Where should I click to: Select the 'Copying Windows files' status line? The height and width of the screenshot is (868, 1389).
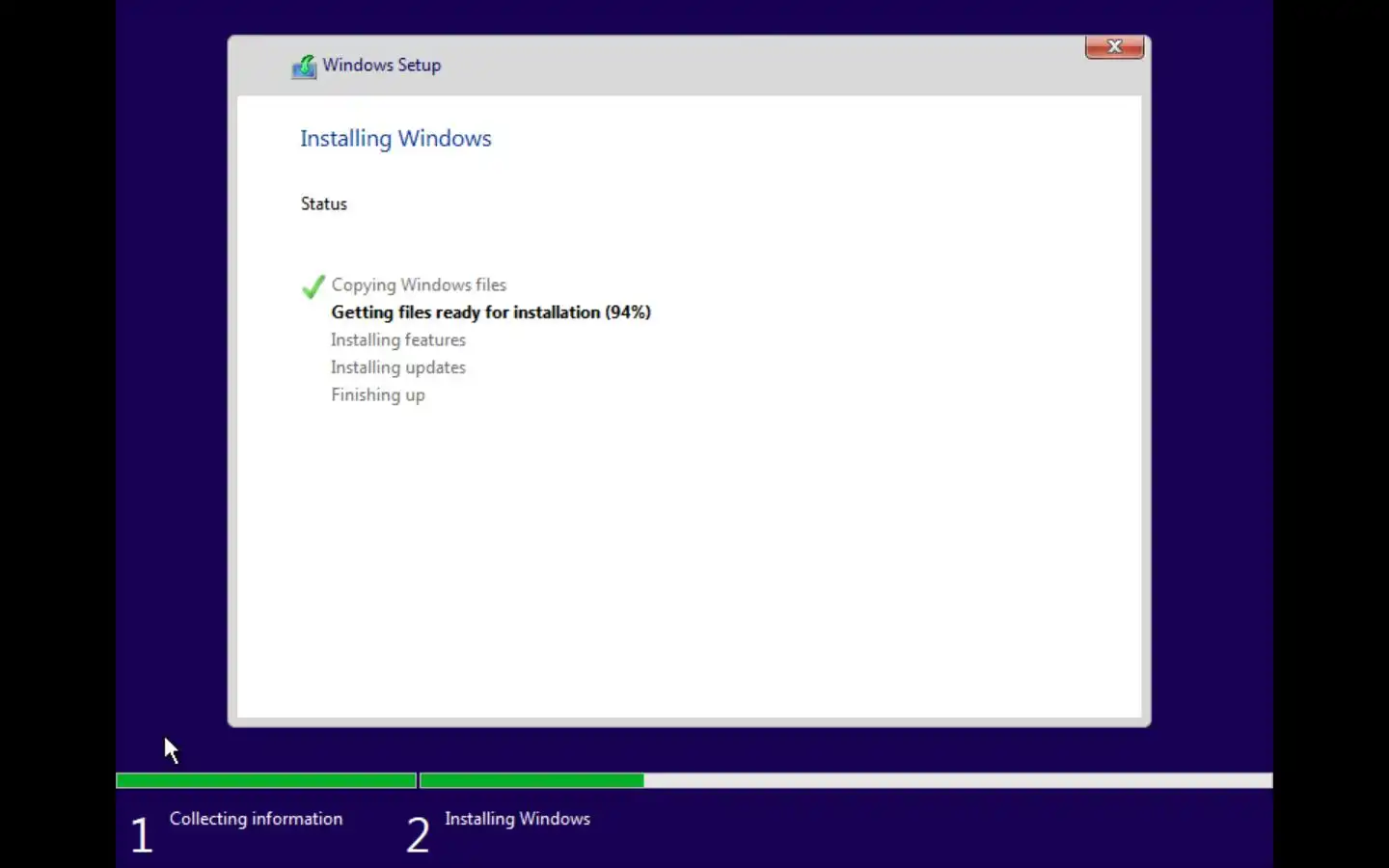point(419,285)
